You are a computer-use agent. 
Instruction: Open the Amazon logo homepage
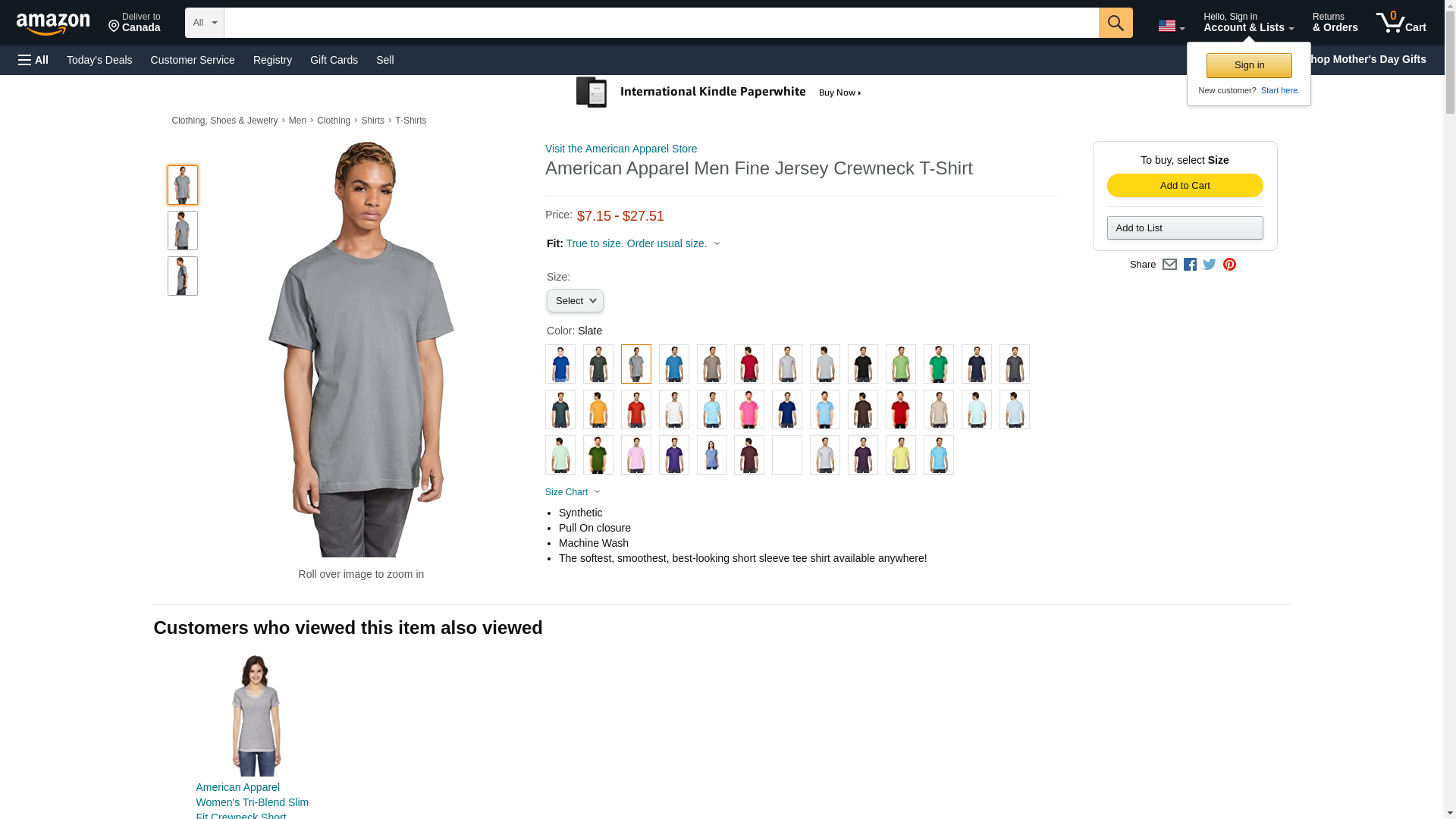53,24
